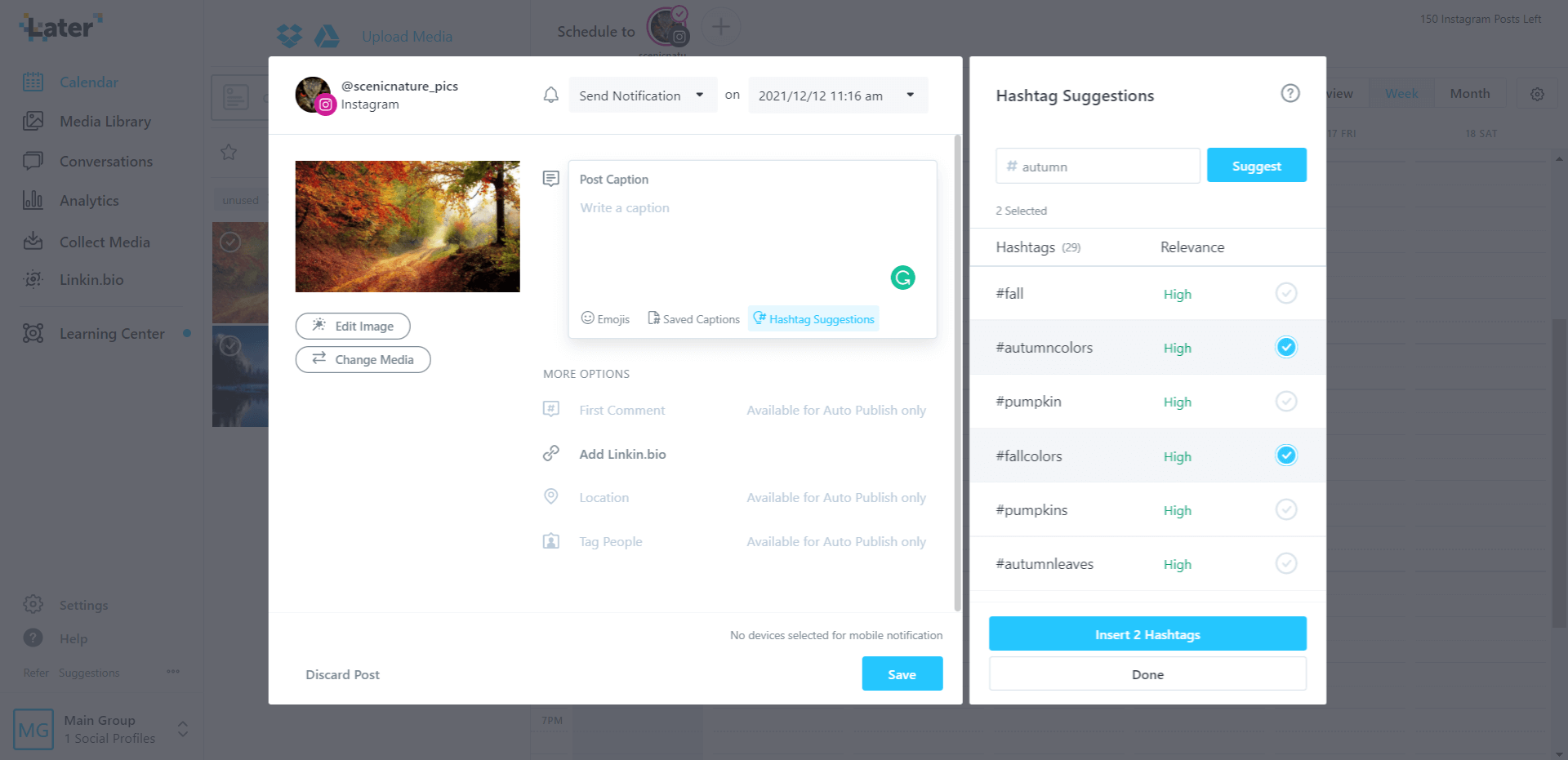Click the Upload Media link

click(407, 37)
